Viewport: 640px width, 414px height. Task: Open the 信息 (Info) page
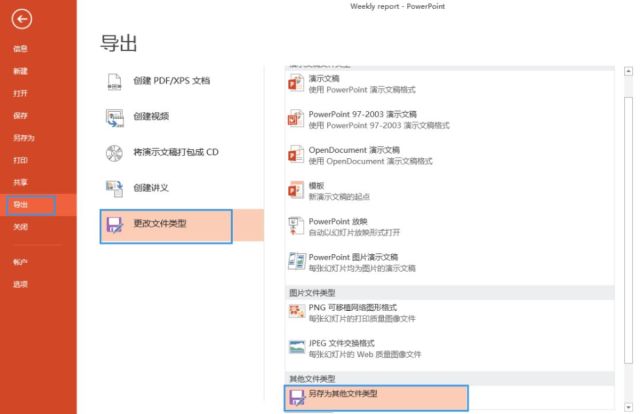[20, 49]
